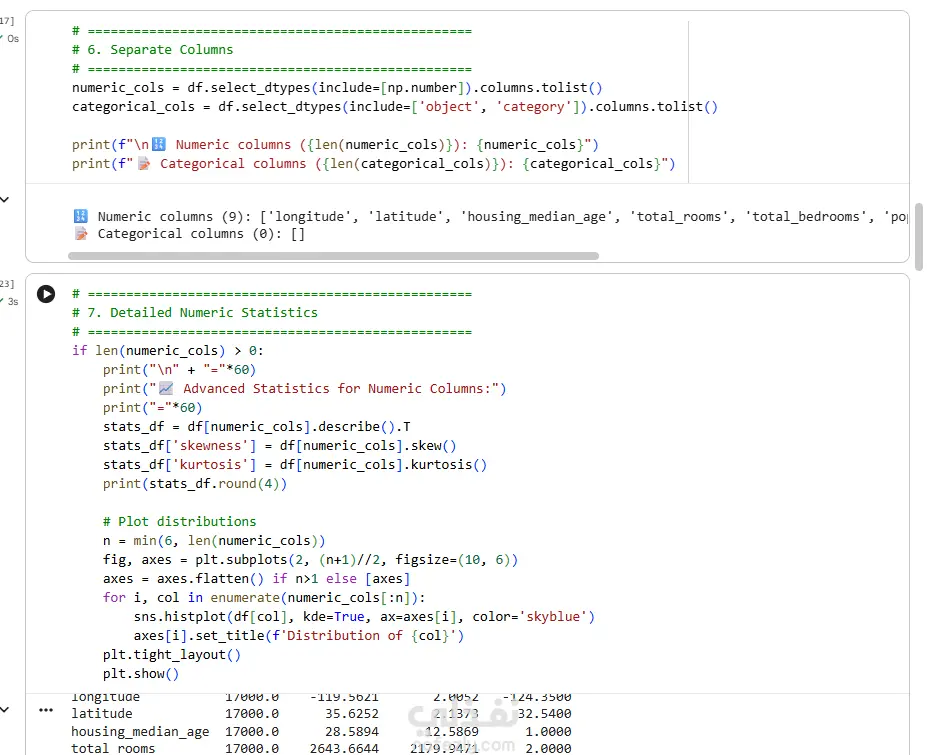This screenshot has width=927, height=755.
Task: Click 'n = min(6, len(numeric_cols))' line
Action: [214, 540]
